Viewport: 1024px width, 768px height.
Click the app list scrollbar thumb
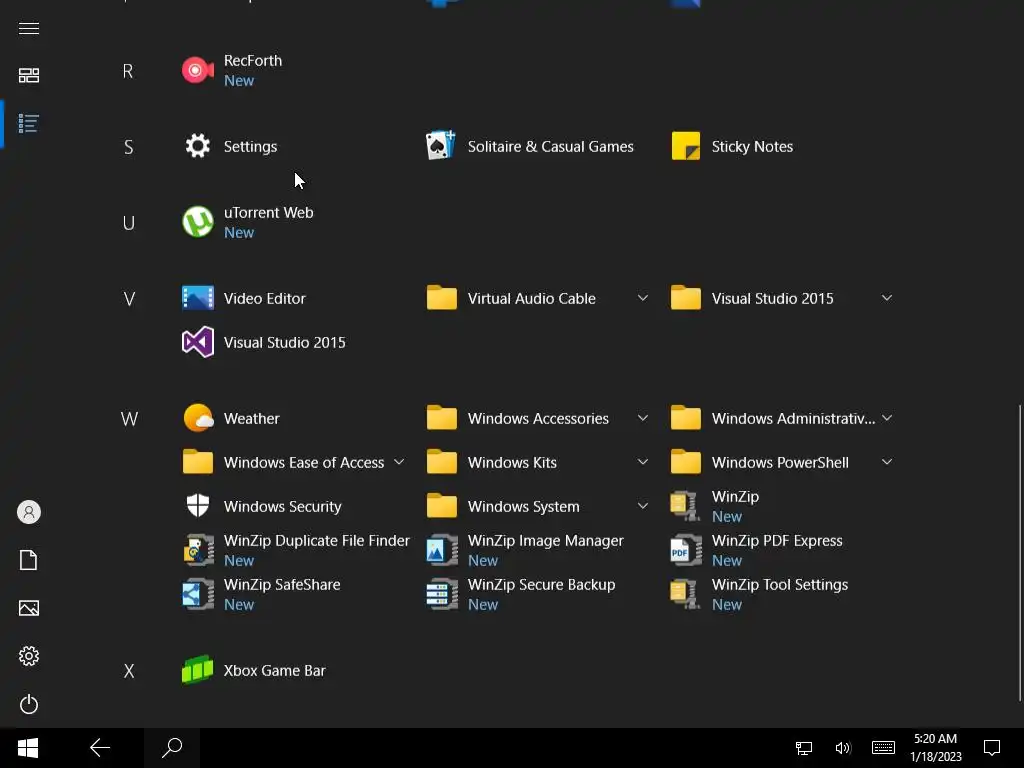pyautogui.click(x=1020, y=554)
